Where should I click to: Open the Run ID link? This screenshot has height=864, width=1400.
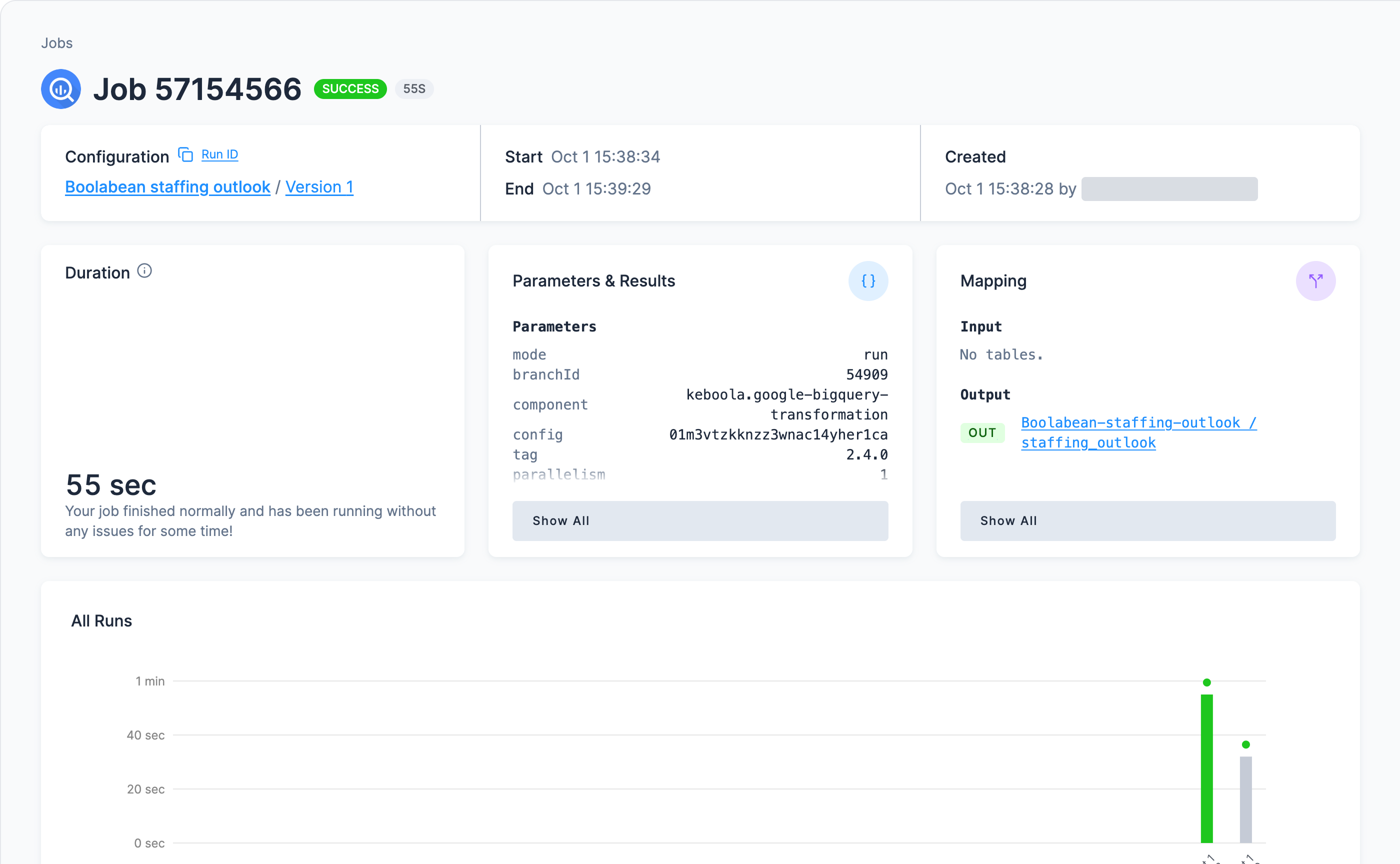tap(219, 154)
